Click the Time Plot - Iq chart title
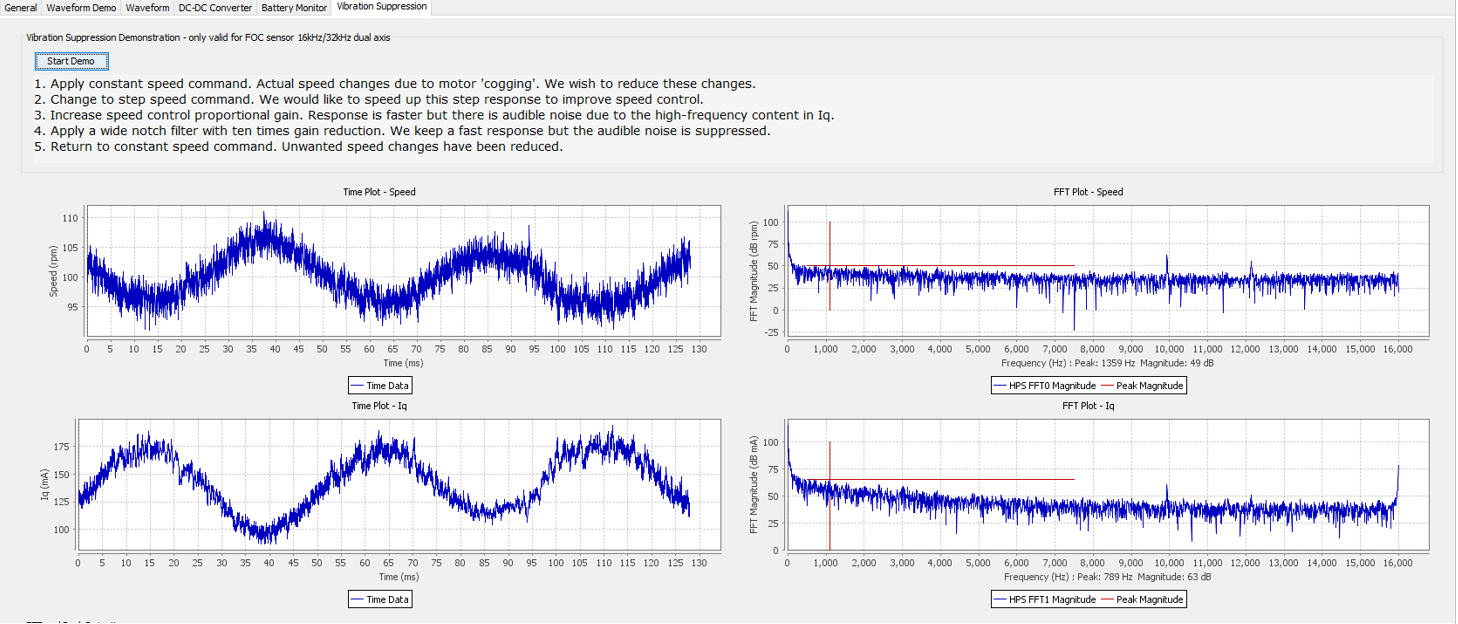This screenshot has width=1458, height=624. click(379, 406)
